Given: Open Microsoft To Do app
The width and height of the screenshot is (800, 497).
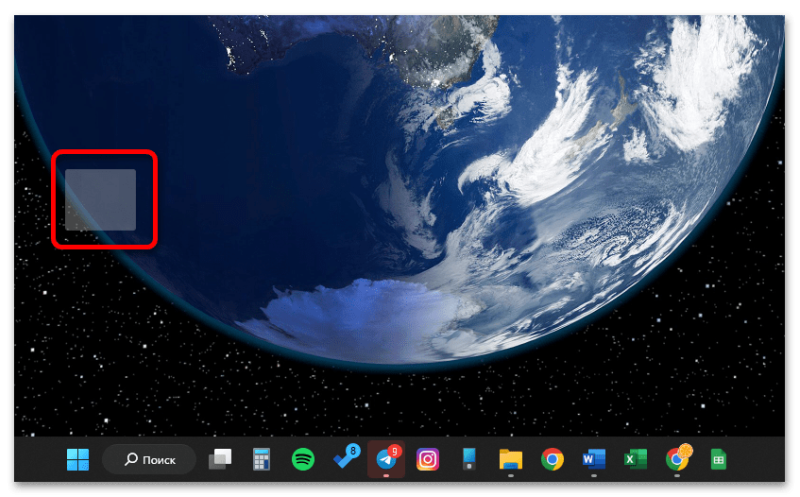Looking at the screenshot, I should pyautogui.click(x=345, y=460).
